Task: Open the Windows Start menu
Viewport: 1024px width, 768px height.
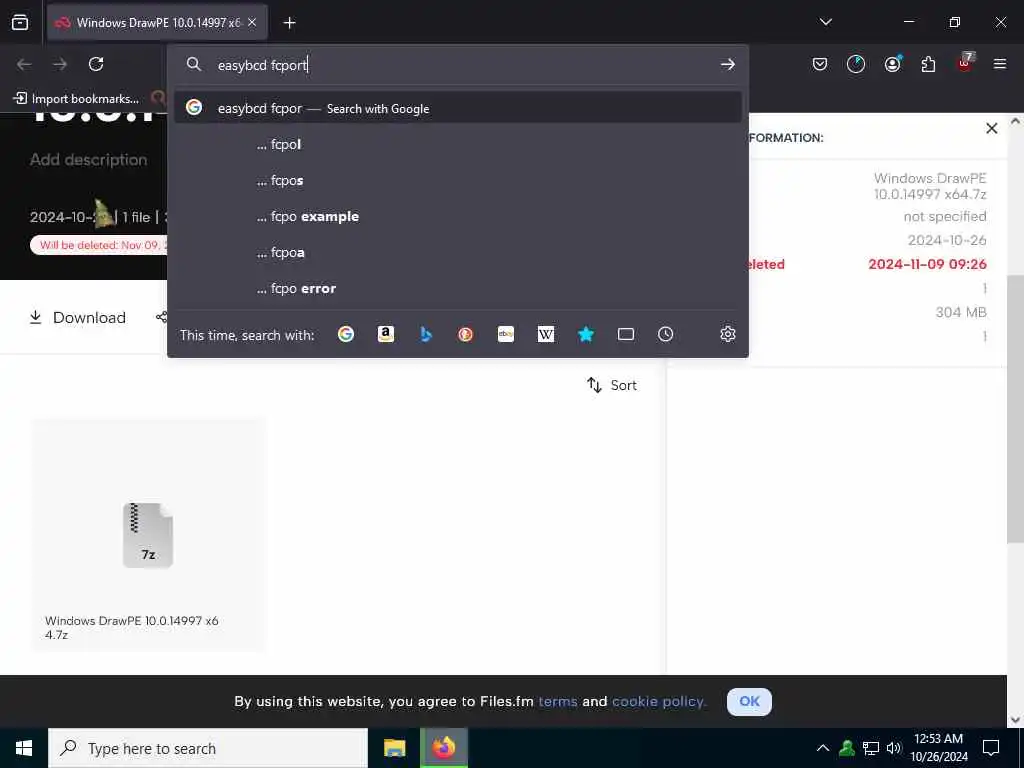Action: coord(24,748)
